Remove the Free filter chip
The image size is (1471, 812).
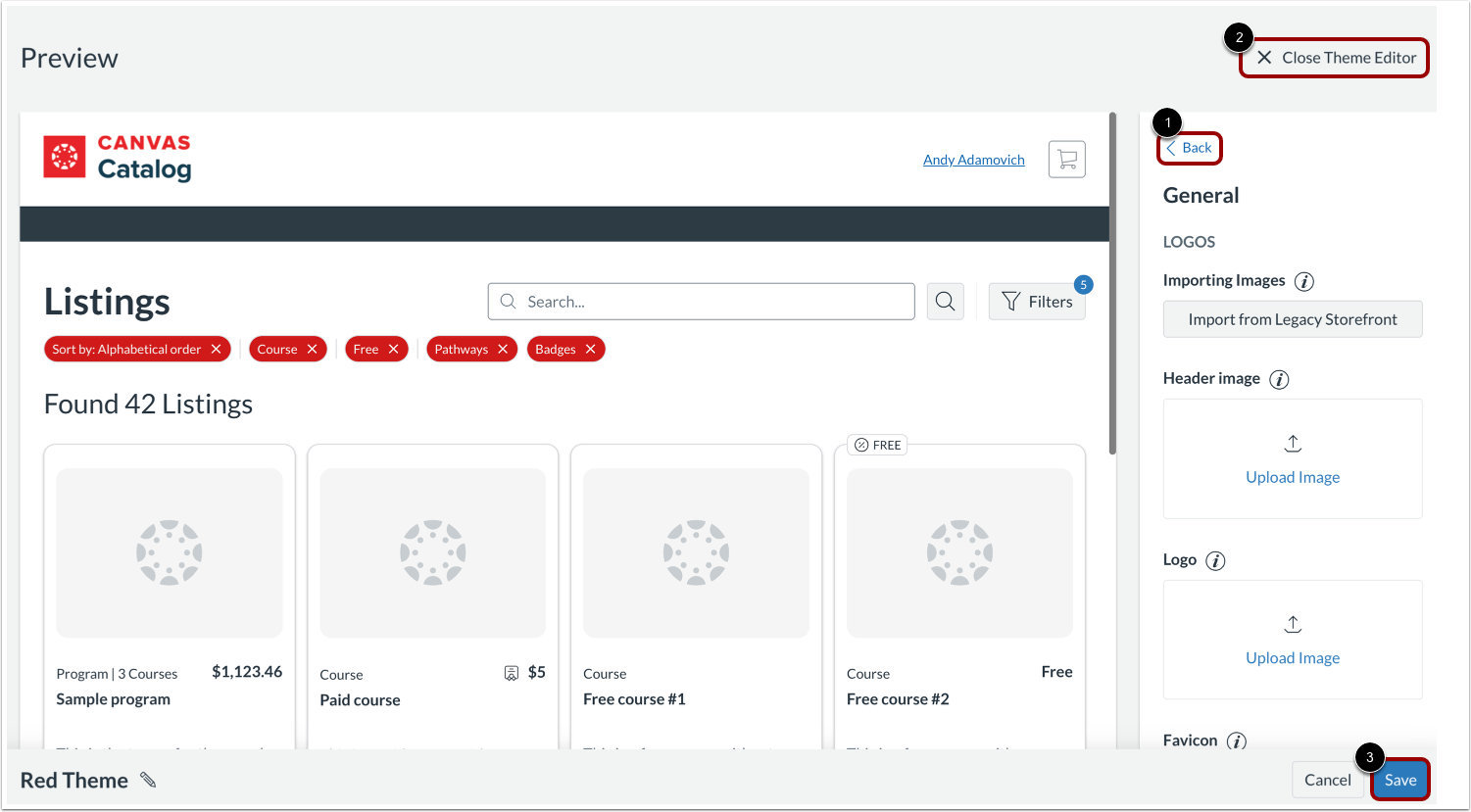pos(393,349)
